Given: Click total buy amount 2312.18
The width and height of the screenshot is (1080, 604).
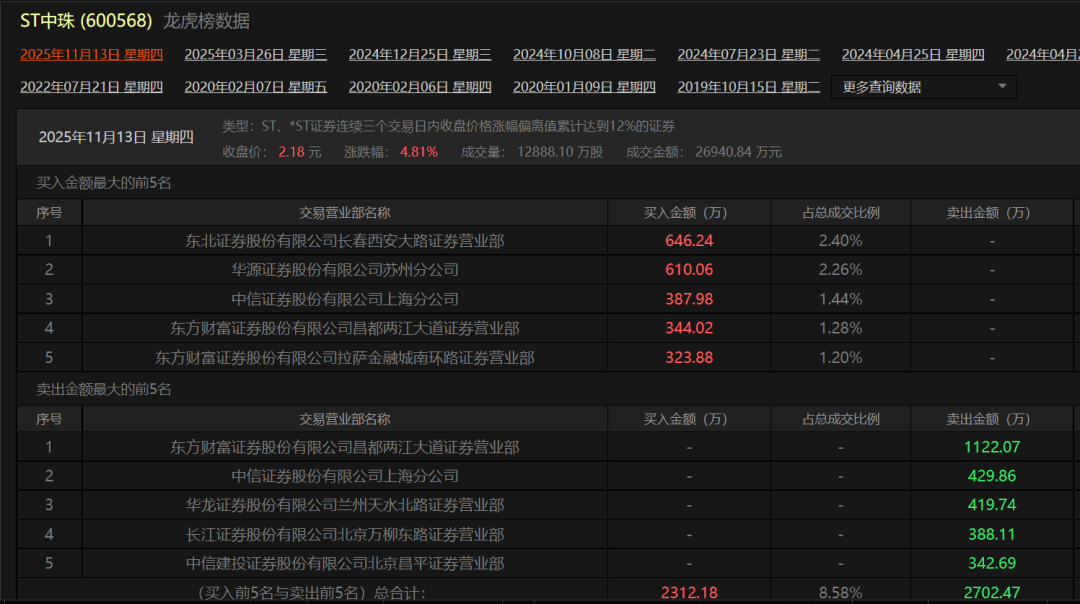Looking at the screenshot, I should [x=689, y=593].
